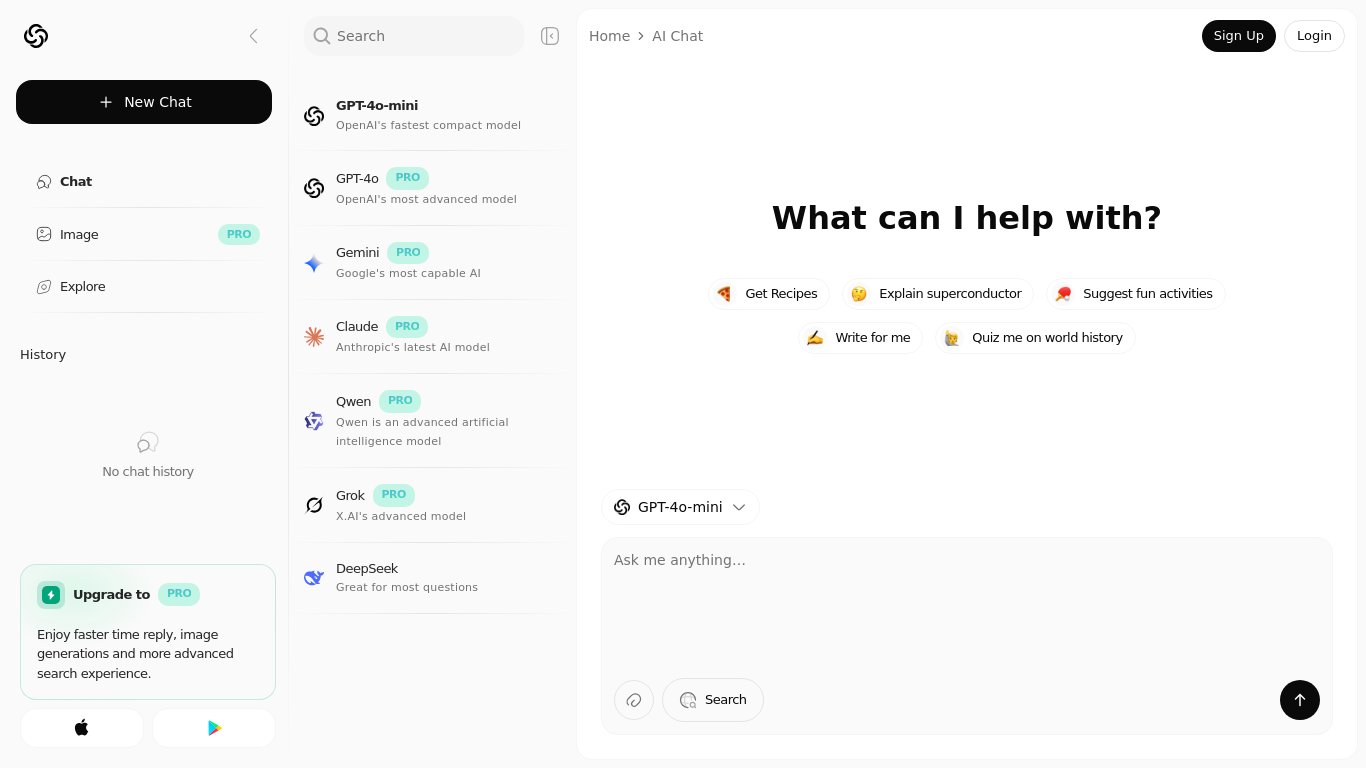Image resolution: width=1366 pixels, height=768 pixels.
Task: Toggle the model list panel
Action: (x=550, y=36)
